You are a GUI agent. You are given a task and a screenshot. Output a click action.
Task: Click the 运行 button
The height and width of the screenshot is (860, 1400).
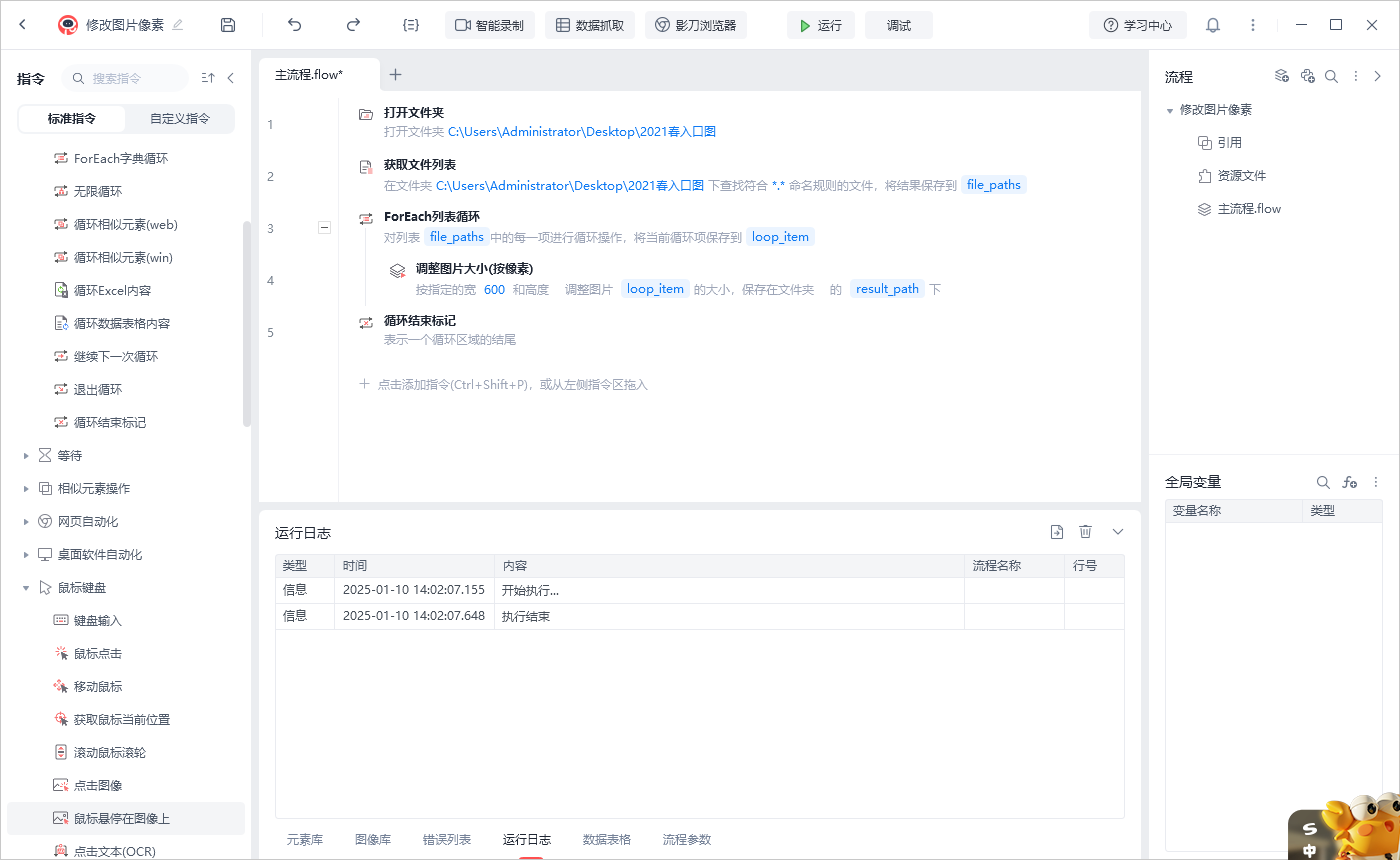[x=820, y=25]
